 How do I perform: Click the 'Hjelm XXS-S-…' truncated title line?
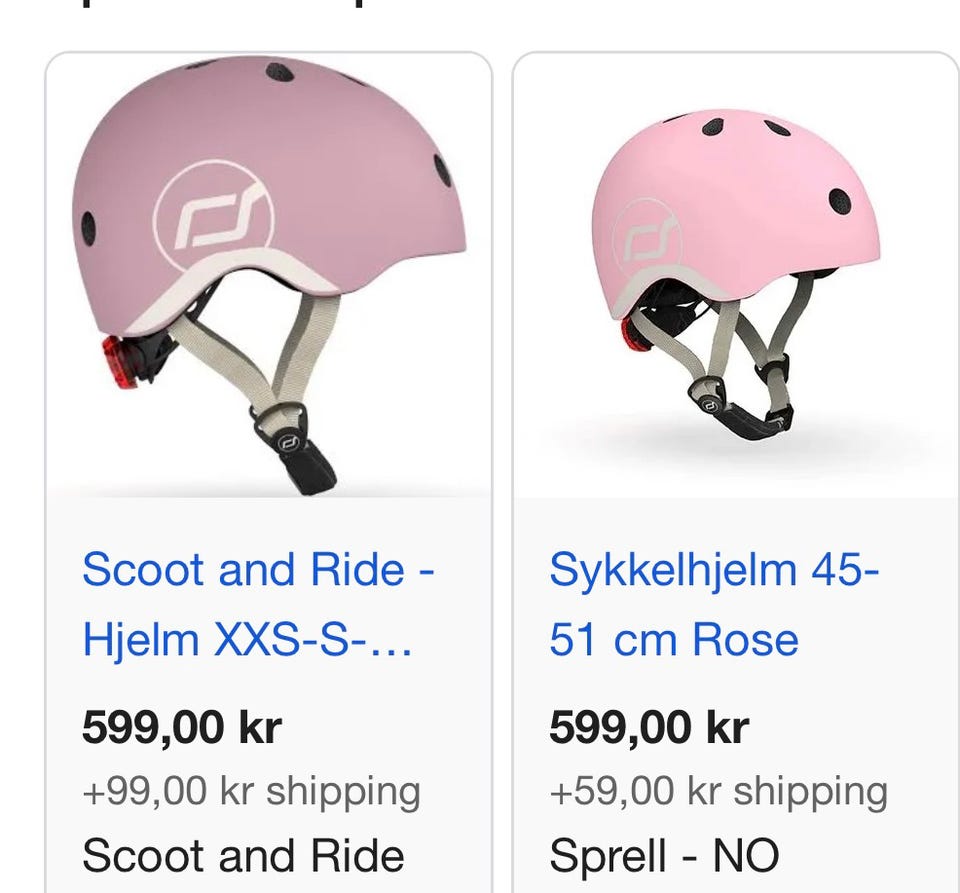[247, 640]
